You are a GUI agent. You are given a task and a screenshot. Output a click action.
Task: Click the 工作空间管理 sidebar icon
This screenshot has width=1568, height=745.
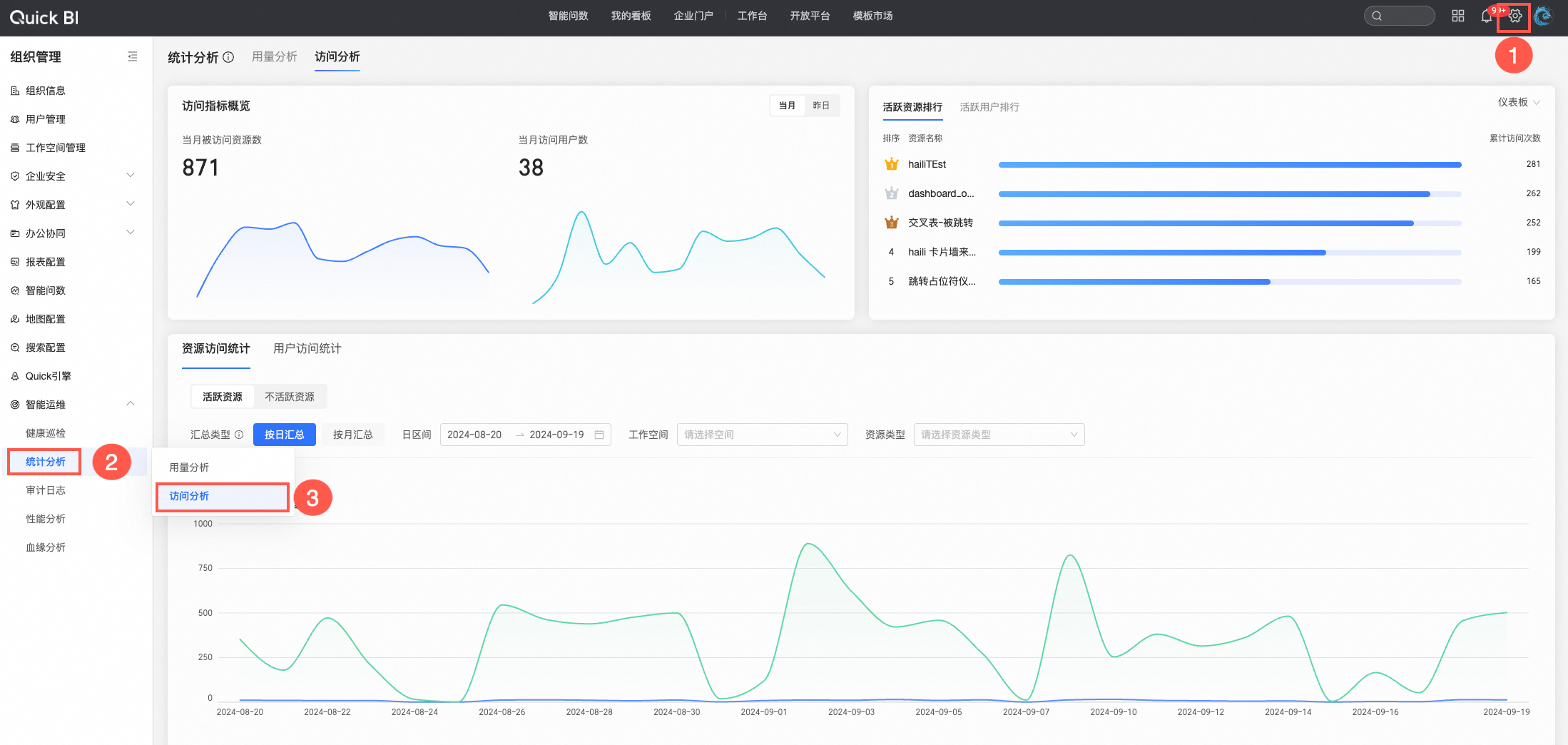(15, 148)
